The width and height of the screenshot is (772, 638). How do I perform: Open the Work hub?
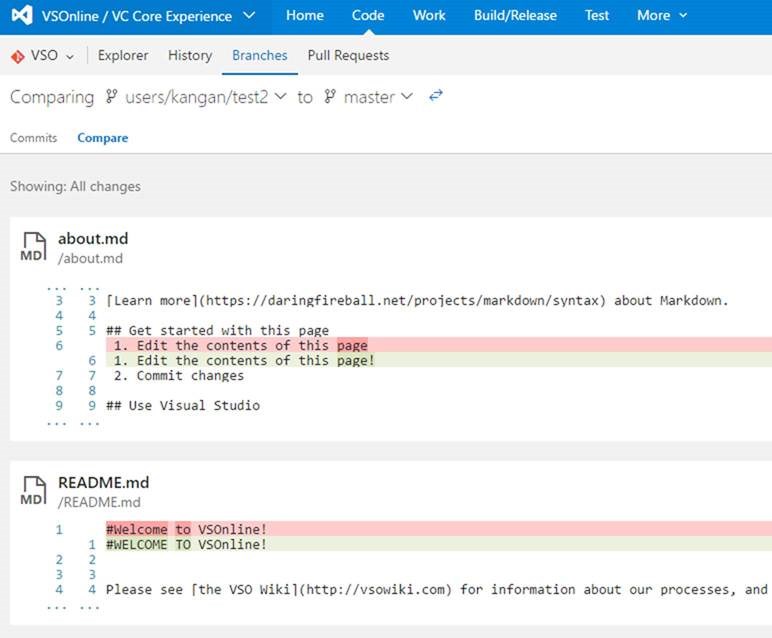coord(429,15)
